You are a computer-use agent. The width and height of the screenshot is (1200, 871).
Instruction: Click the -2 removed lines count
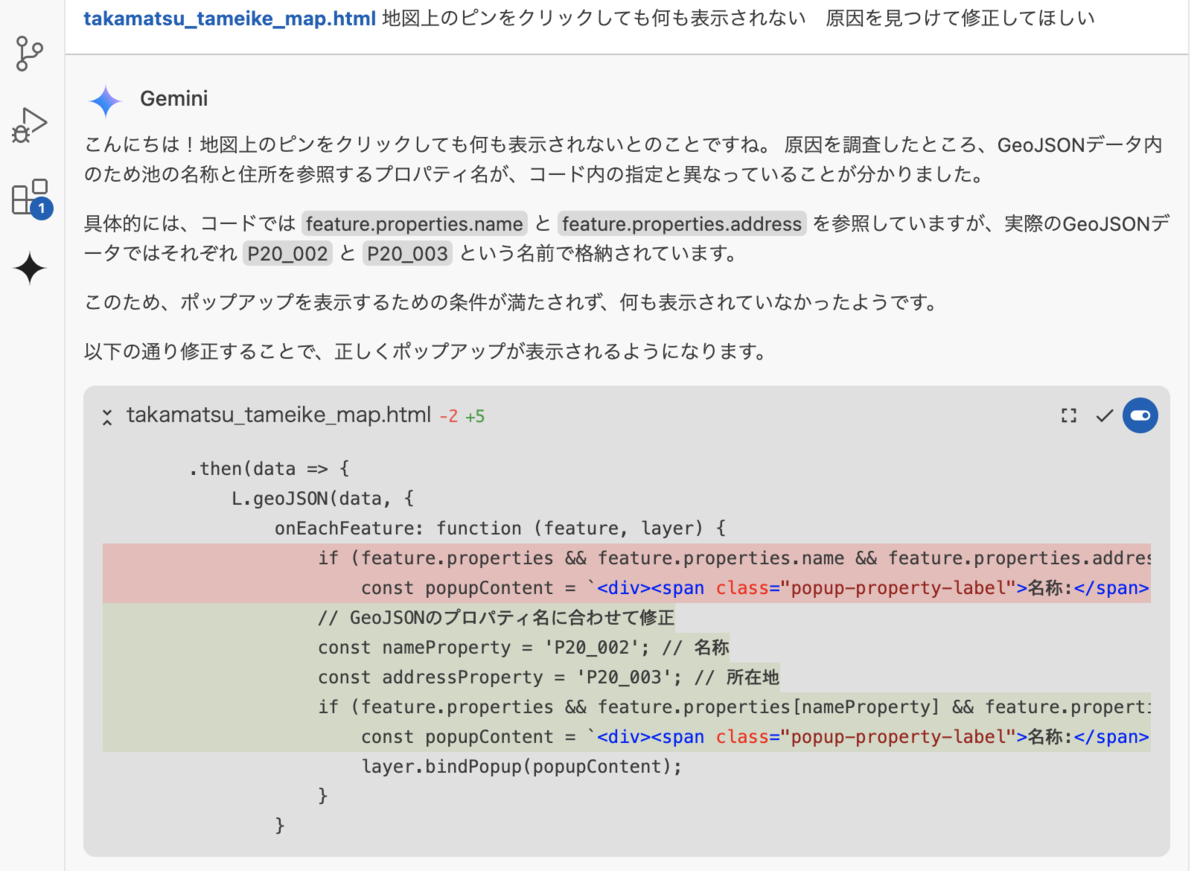(x=449, y=416)
